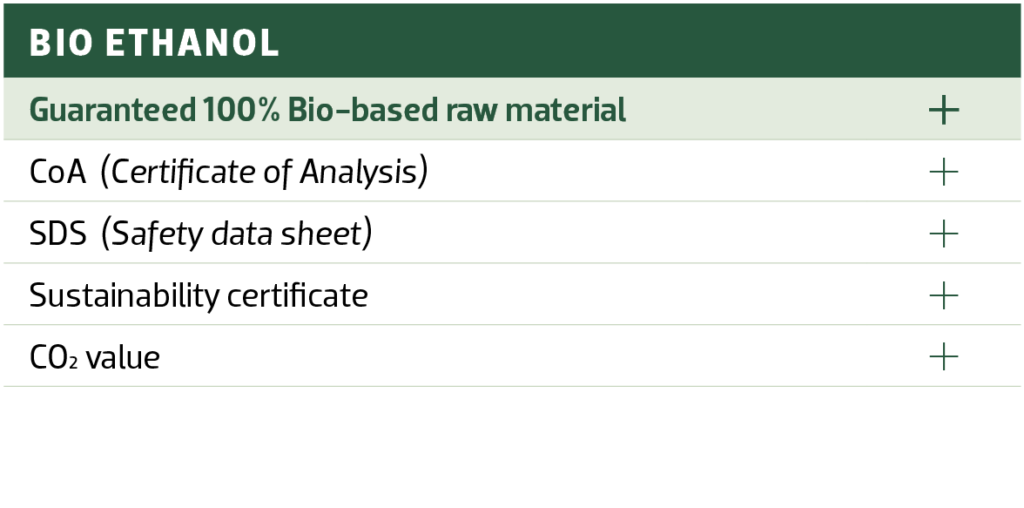Screen dimensions: 1024x508
Task: Select the Guaranteed 100% Bio-based raw material row
Action: click(x=500, y=110)
